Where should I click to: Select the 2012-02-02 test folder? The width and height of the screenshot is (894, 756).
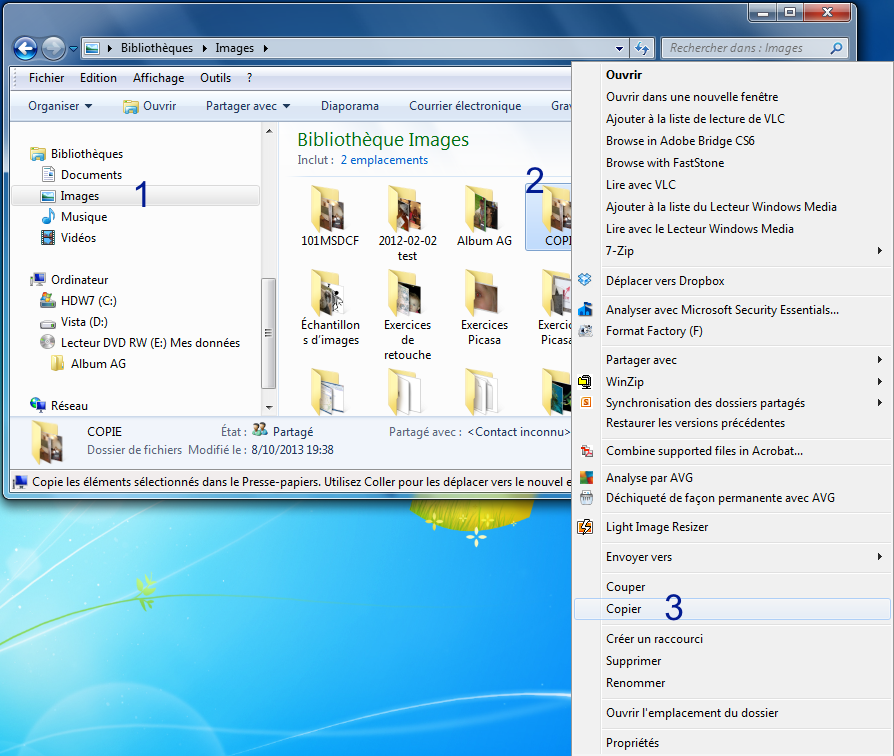[407, 223]
